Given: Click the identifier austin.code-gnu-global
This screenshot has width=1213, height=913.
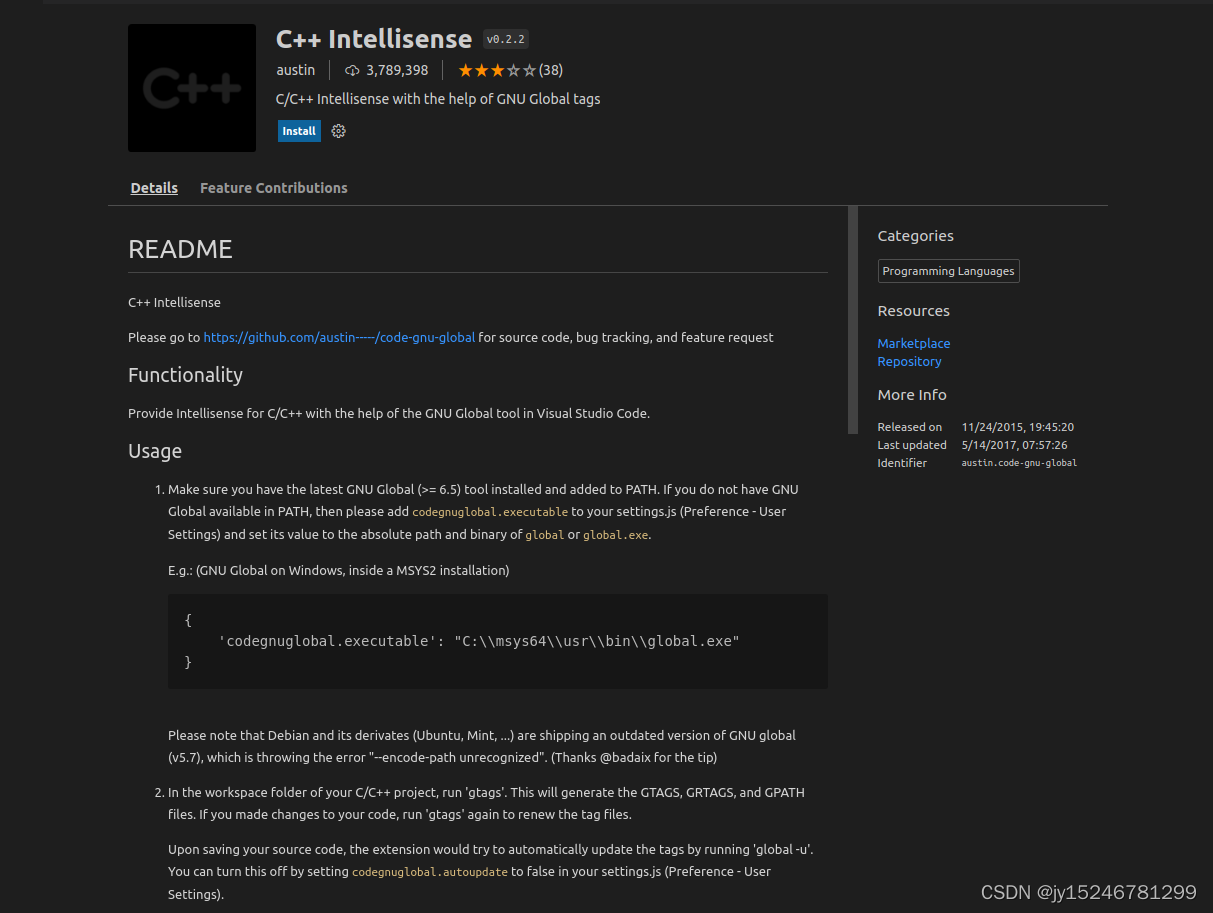Looking at the screenshot, I should pos(1019,463).
